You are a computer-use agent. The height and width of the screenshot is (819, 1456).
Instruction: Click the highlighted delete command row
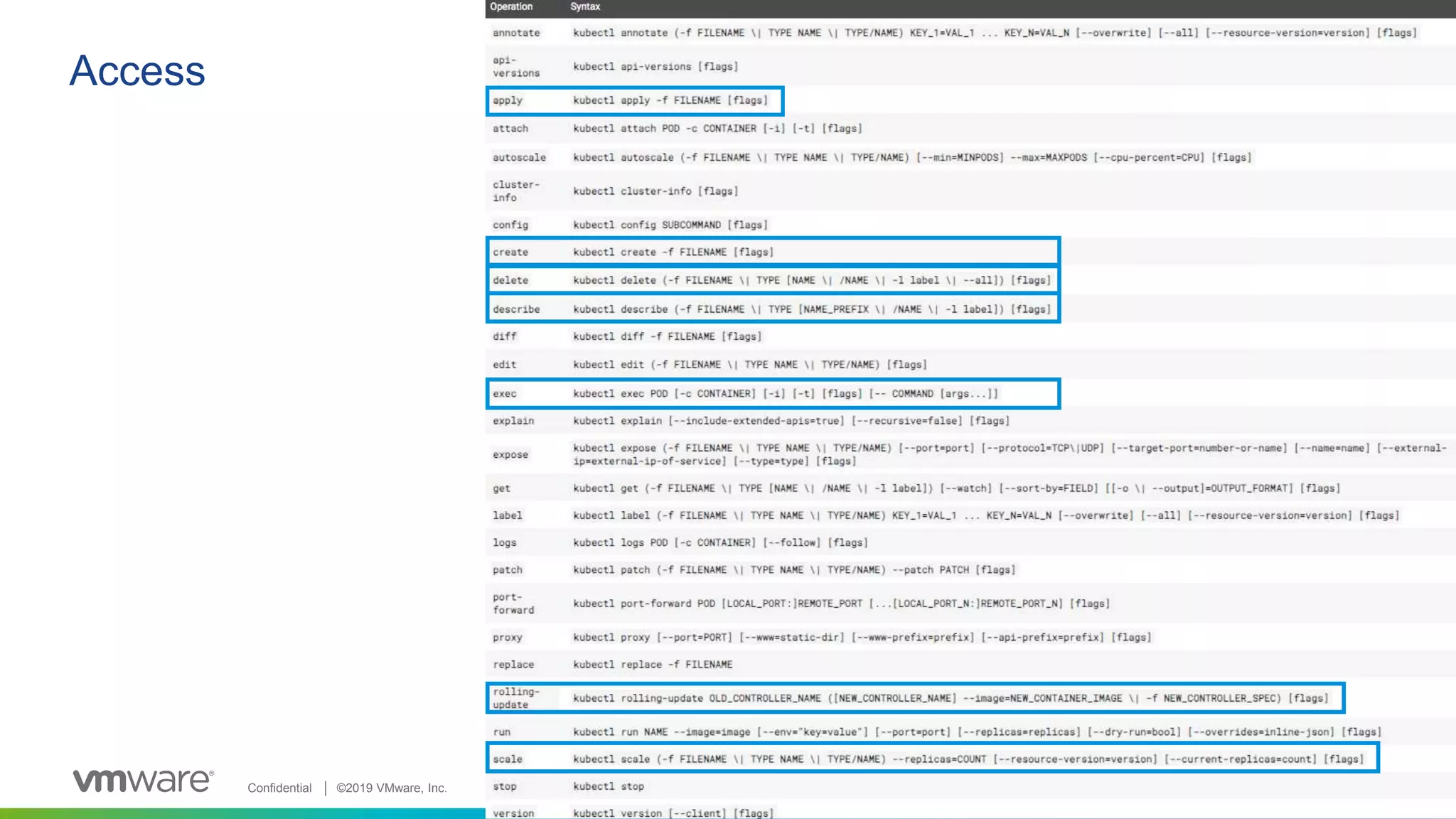773,281
